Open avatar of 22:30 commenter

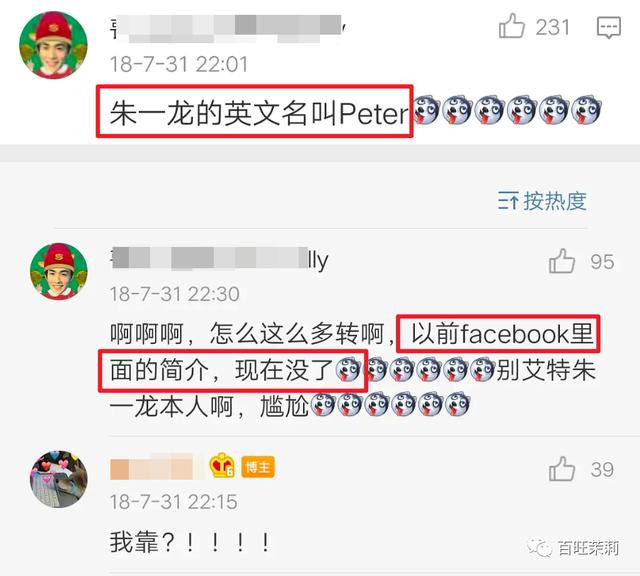[59, 271]
